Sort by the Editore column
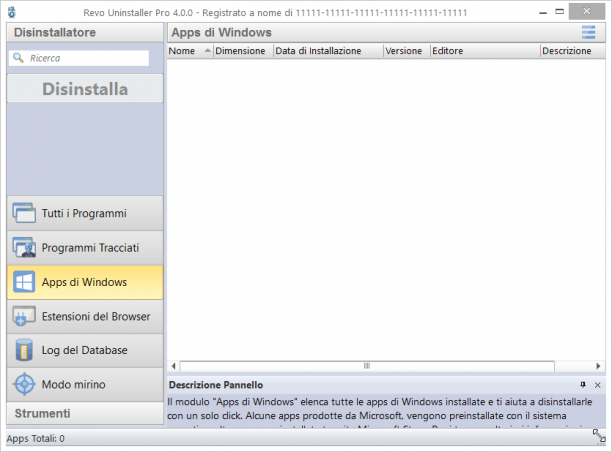 pyautogui.click(x=485, y=51)
